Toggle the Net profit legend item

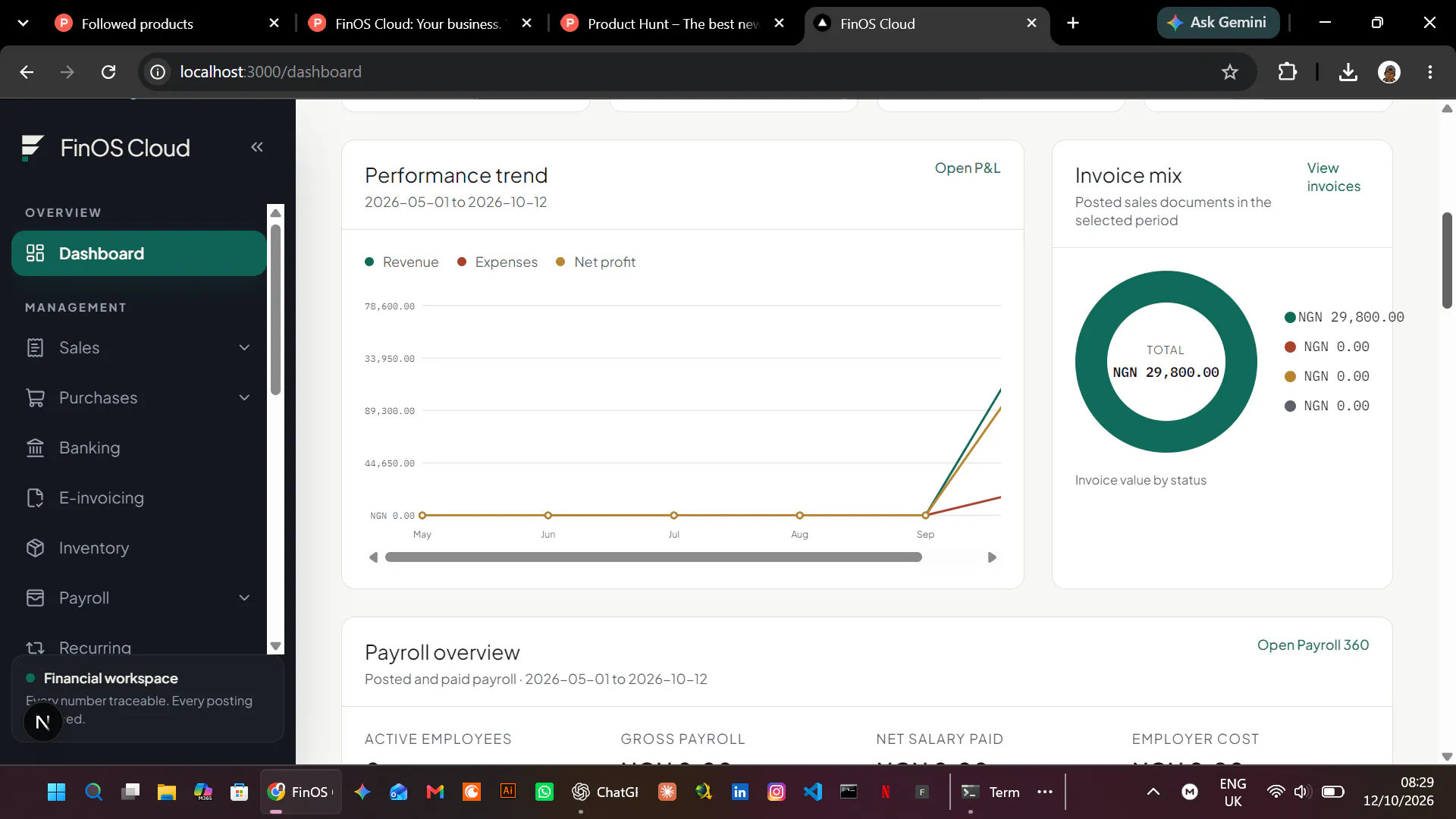pos(596,262)
